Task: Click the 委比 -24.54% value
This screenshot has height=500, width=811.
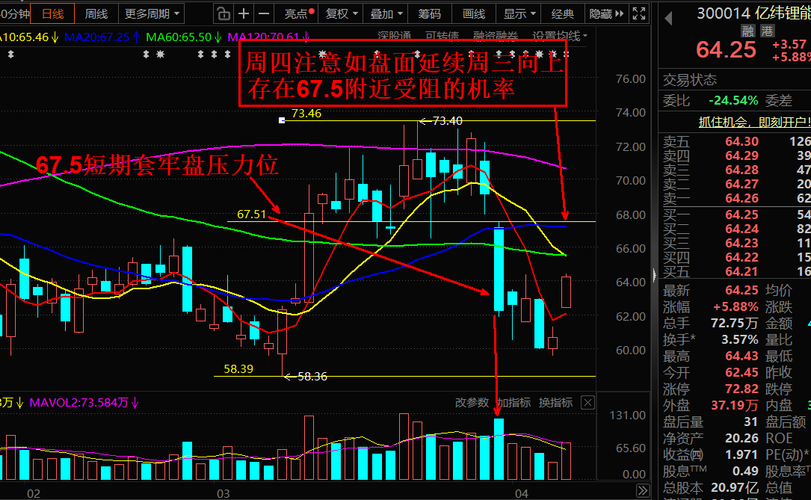Action: [733, 100]
